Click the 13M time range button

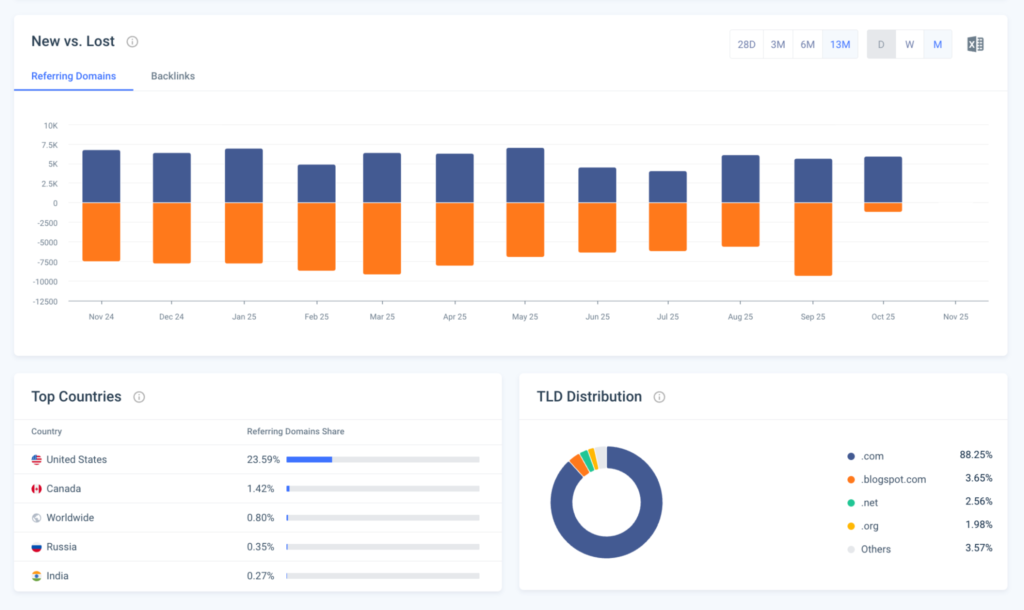pyautogui.click(x=840, y=44)
